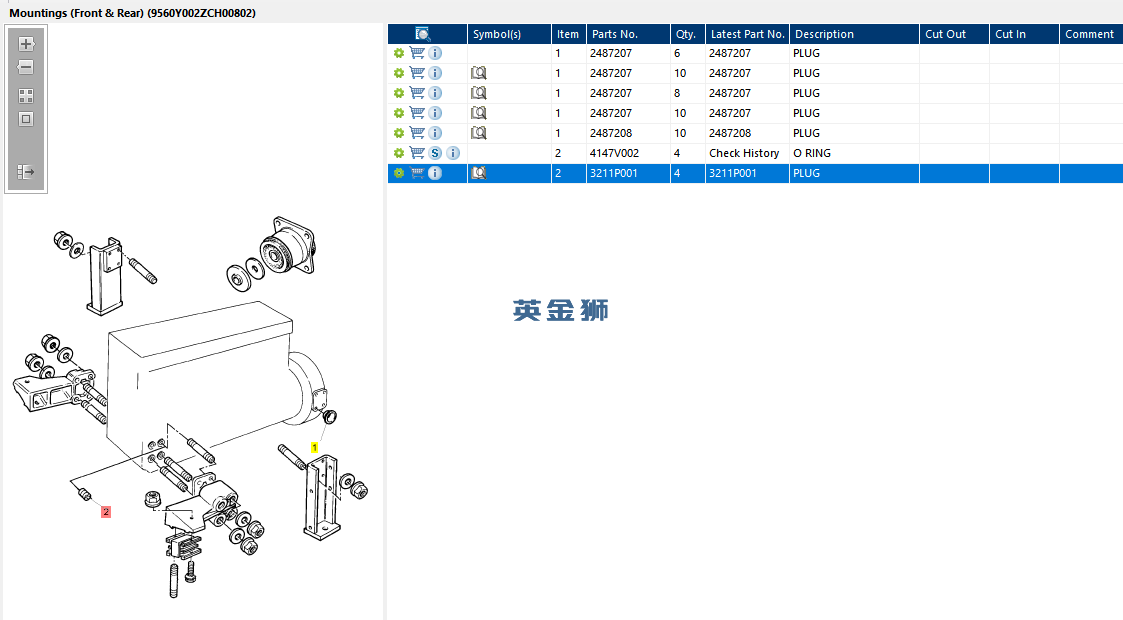Click the search icon in table header

click(x=423, y=34)
